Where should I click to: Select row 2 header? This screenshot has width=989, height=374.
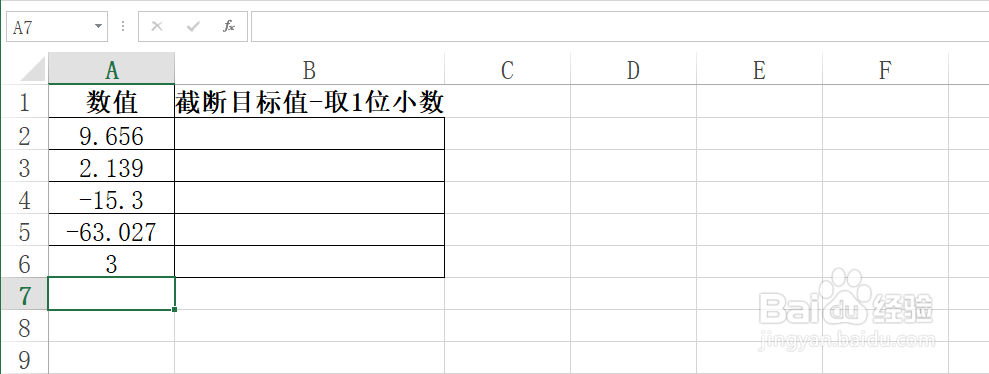point(24,134)
